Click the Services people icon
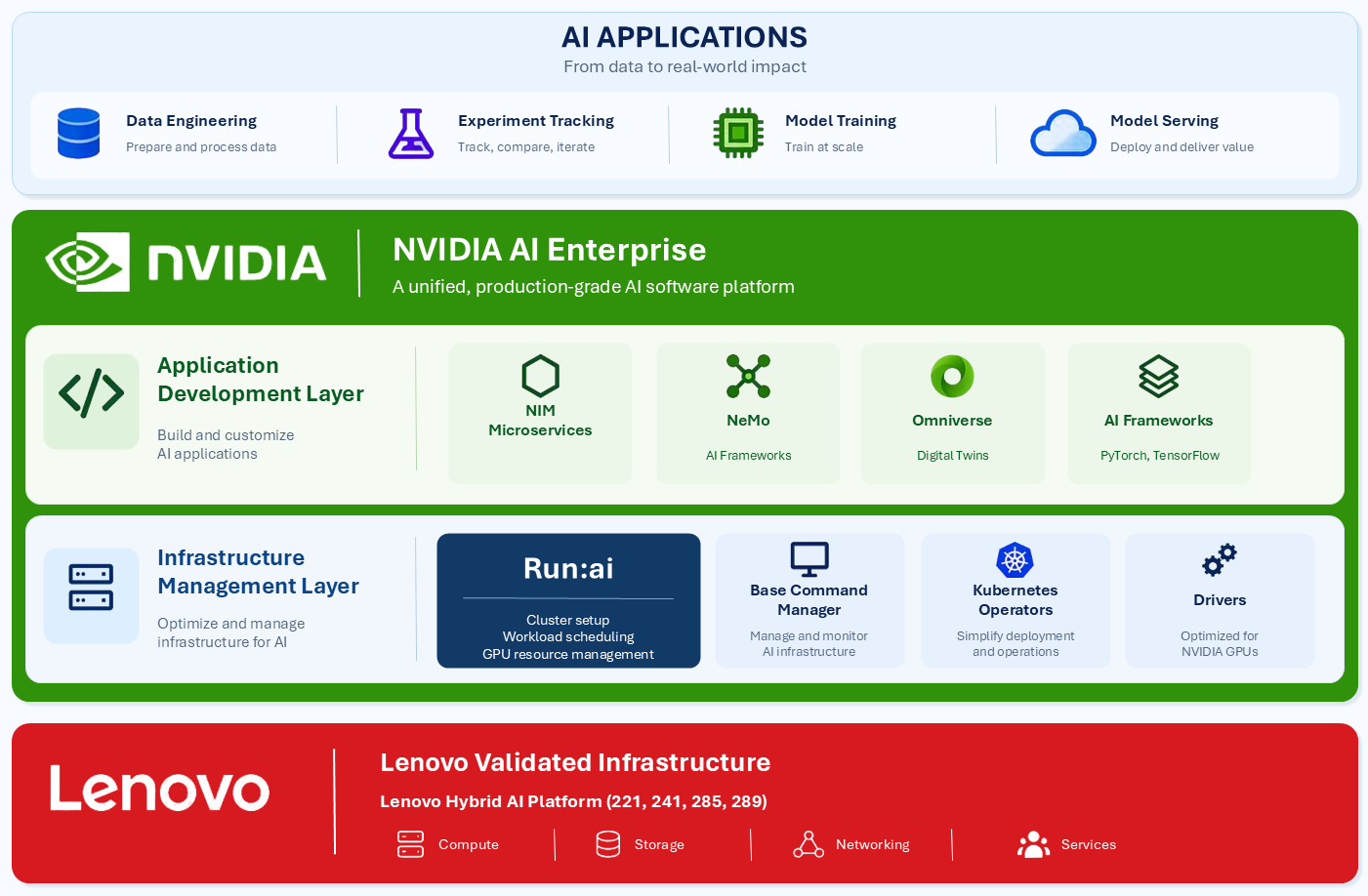Viewport: 1368px width, 896px height. click(1033, 844)
